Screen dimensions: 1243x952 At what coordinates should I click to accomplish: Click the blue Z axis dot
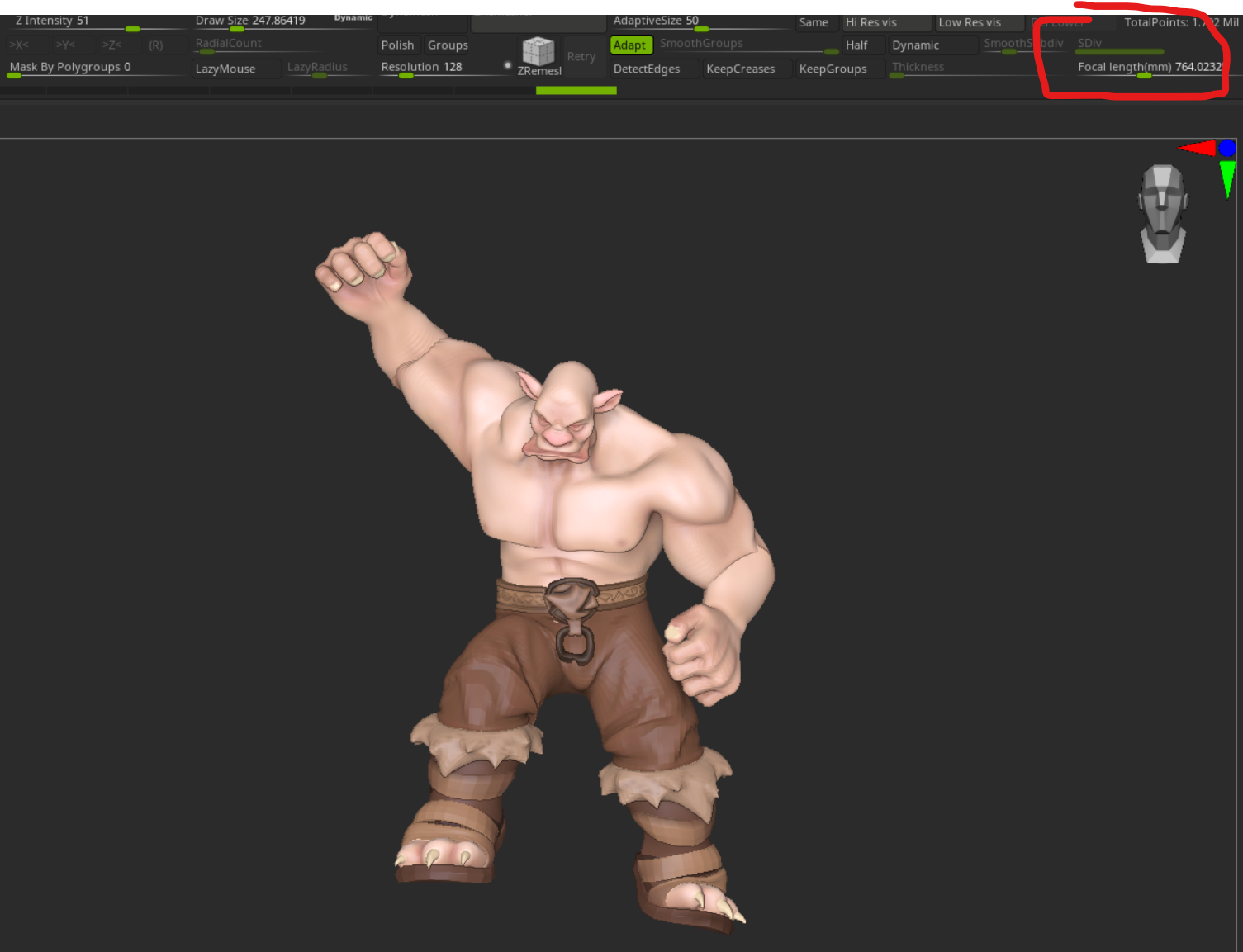[1227, 149]
